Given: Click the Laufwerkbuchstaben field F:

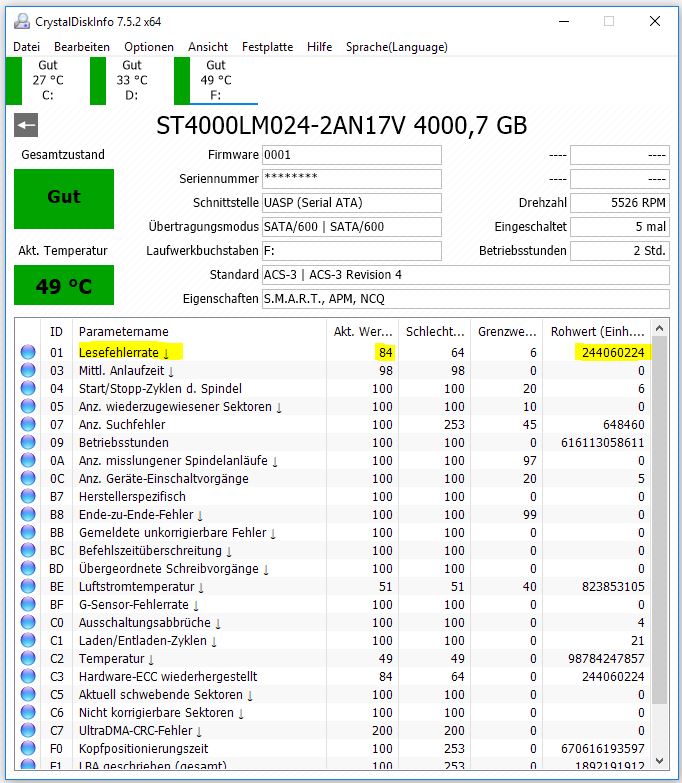Looking at the screenshot, I should point(352,251).
